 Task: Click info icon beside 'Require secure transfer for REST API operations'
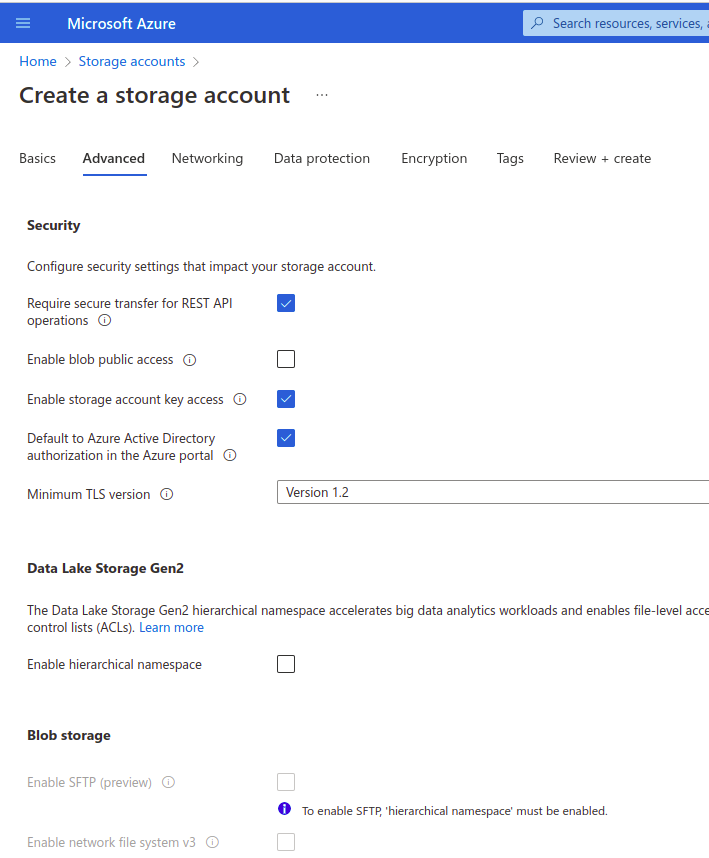[106, 321]
